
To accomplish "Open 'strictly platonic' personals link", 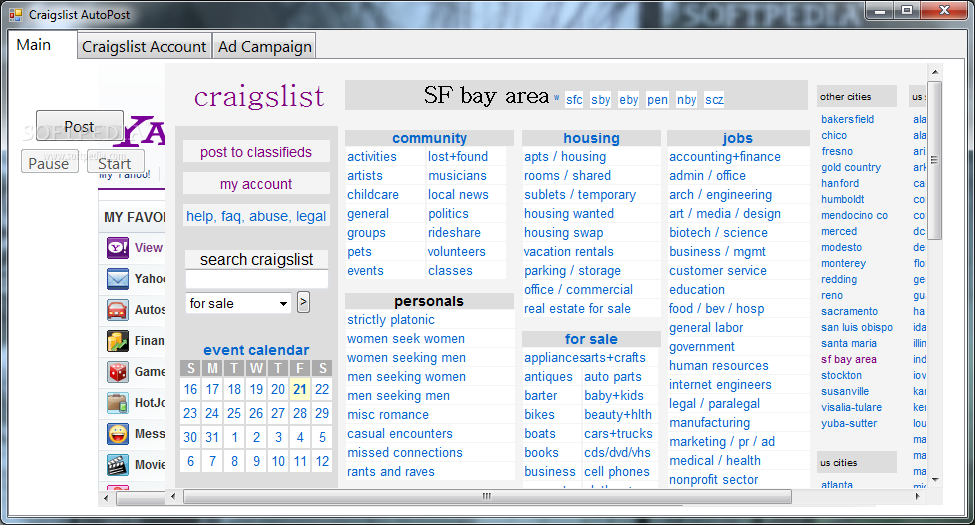I will 391,320.
